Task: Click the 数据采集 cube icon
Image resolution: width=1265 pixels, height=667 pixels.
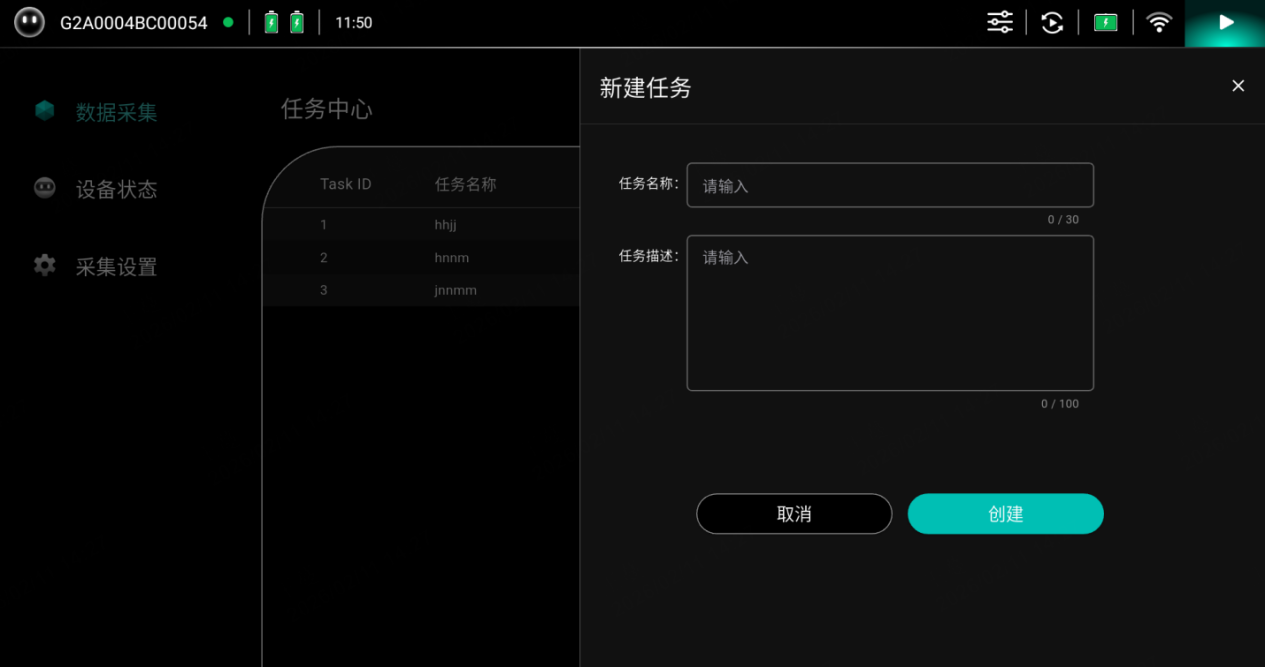Action: pyautogui.click(x=45, y=111)
